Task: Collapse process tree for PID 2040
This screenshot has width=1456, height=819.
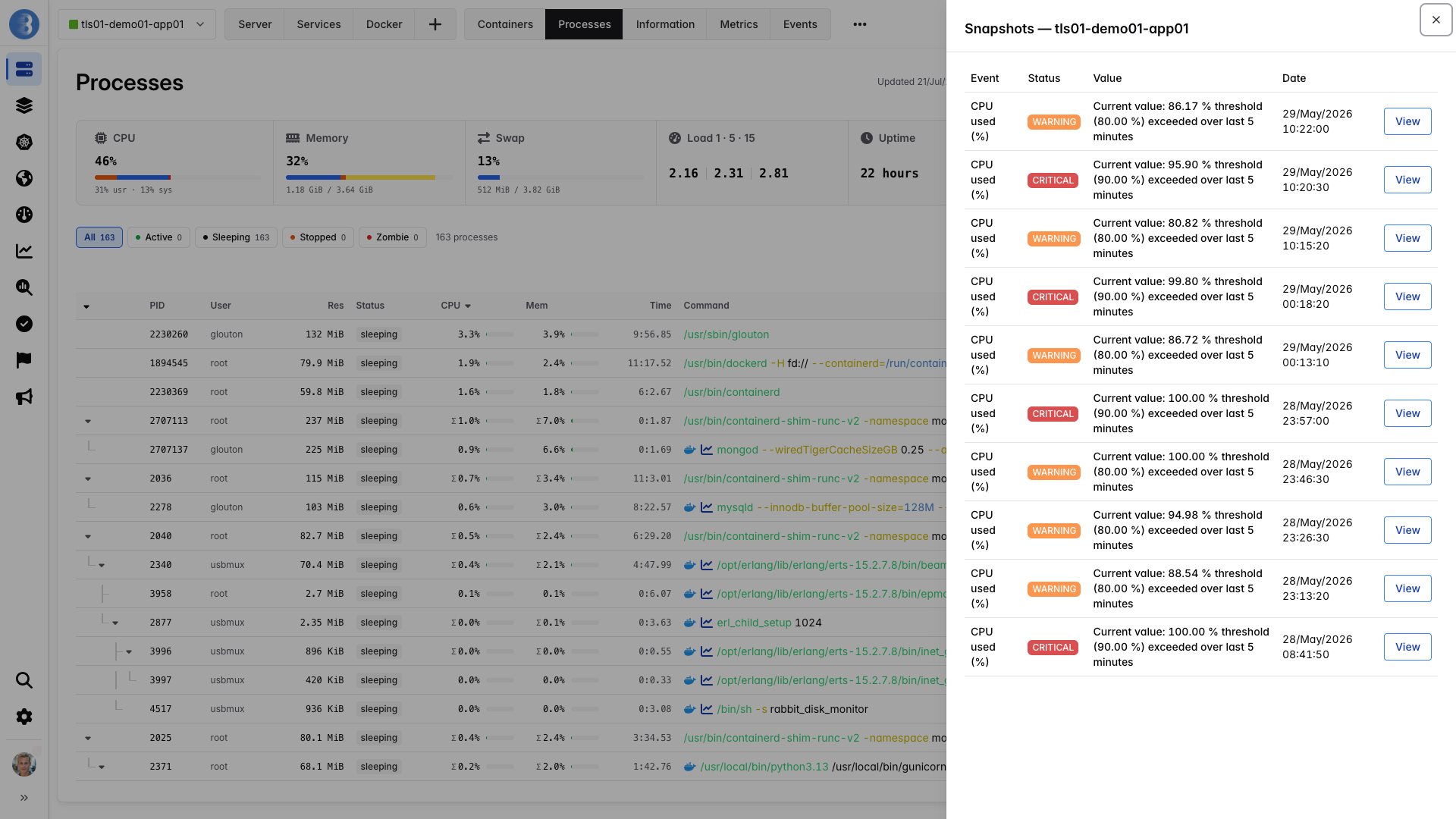Action: 88,536
